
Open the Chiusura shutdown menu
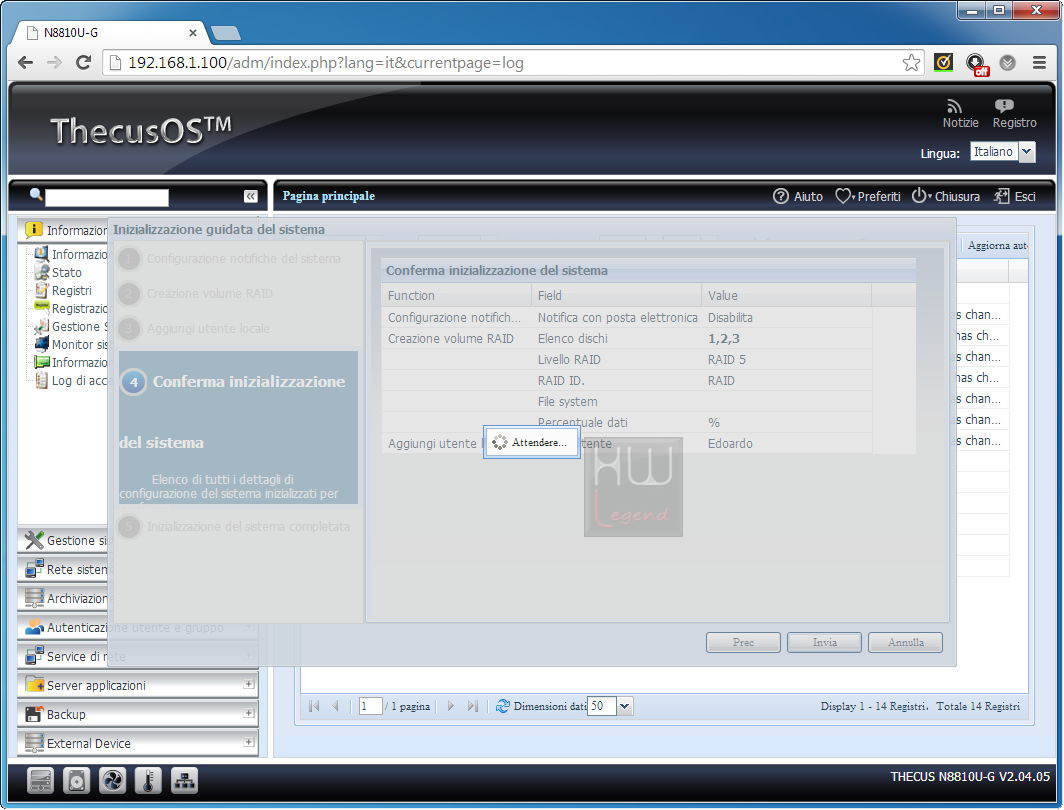point(945,196)
